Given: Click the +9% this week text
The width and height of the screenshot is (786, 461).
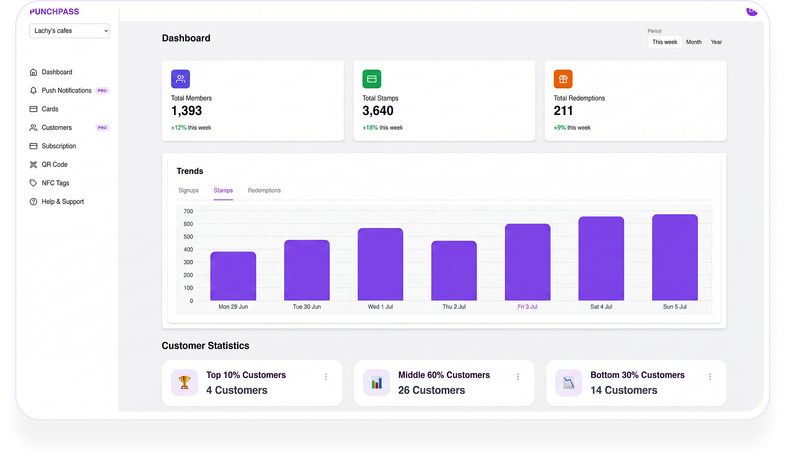Looking at the screenshot, I should click(x=572, y=128).
